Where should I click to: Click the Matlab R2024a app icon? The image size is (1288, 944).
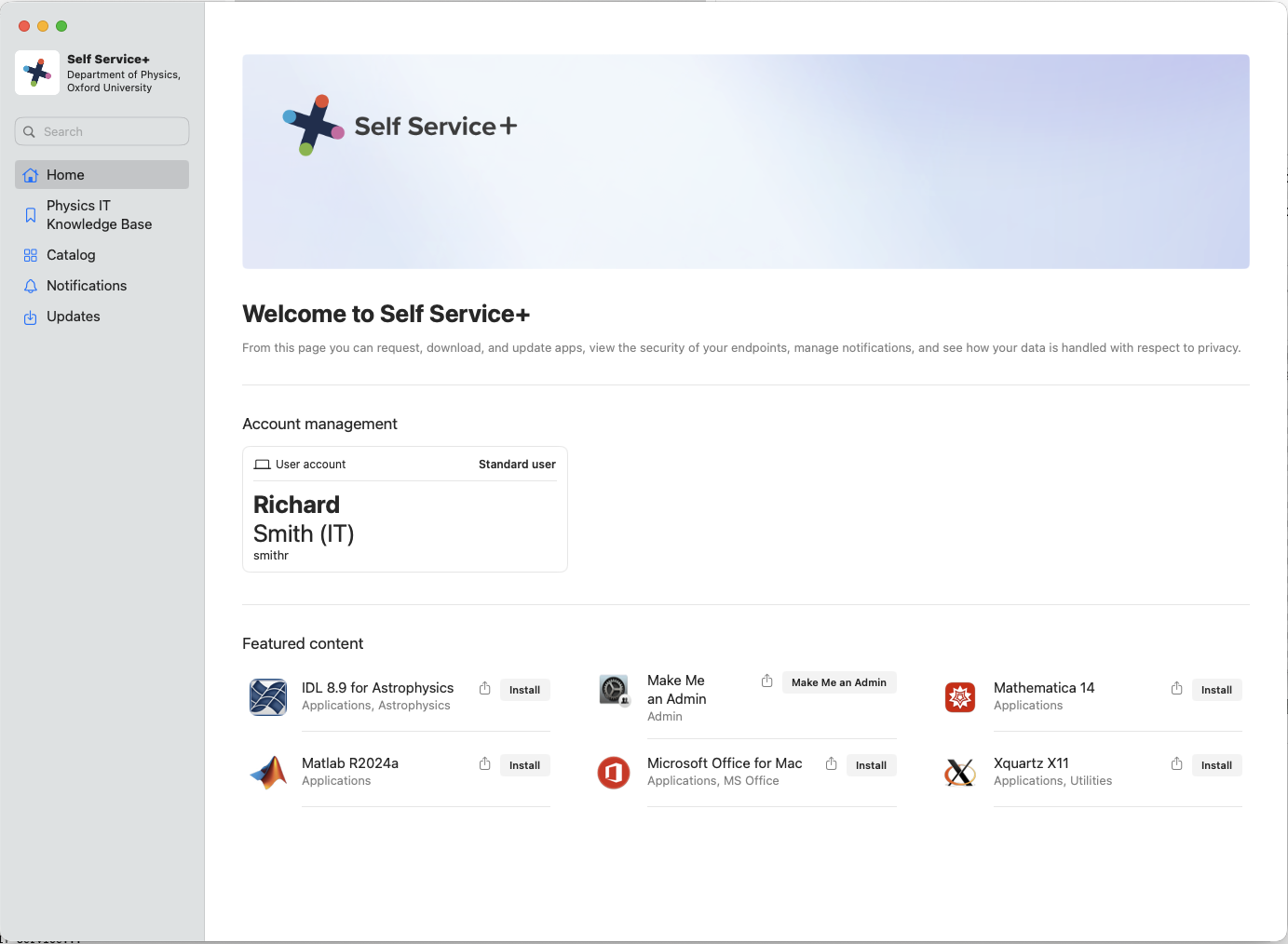268,772
